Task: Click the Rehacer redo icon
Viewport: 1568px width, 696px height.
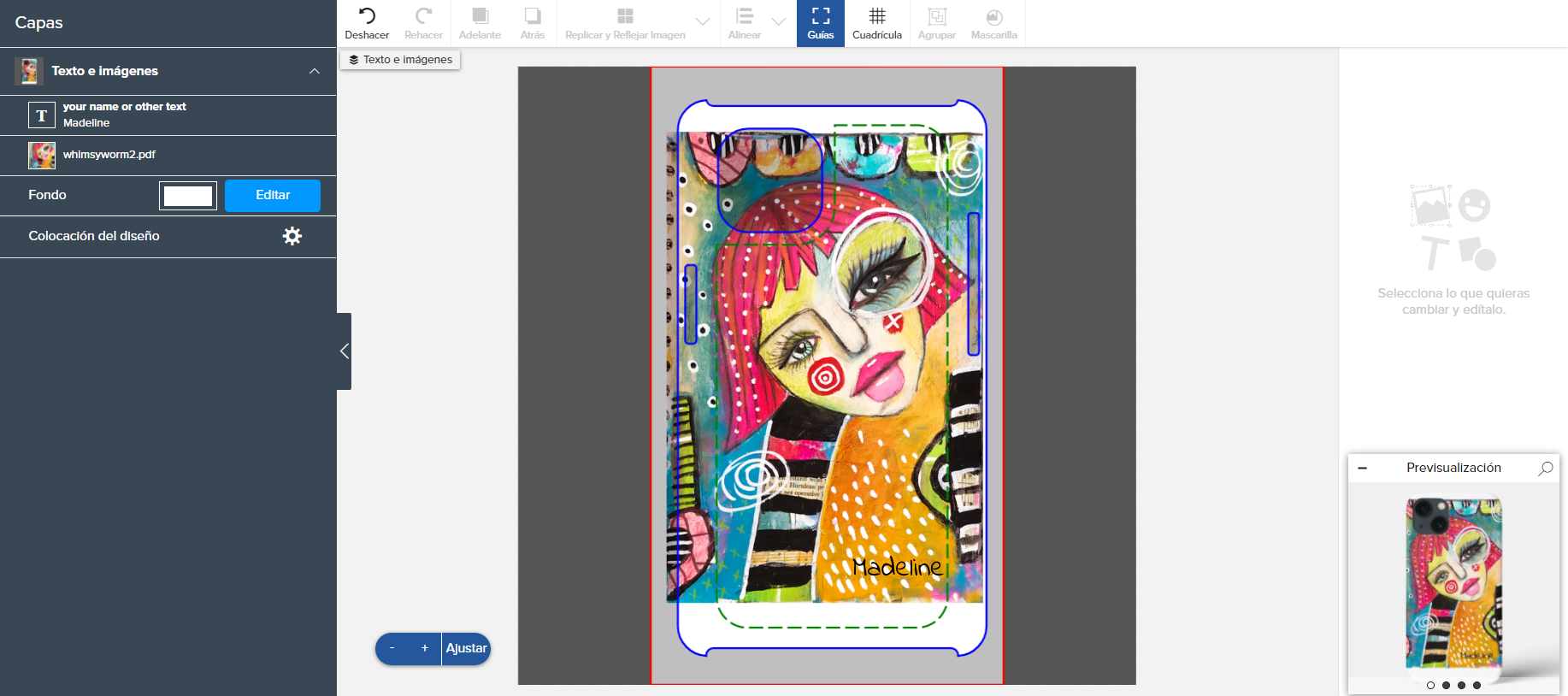Action: coord(423,16)
